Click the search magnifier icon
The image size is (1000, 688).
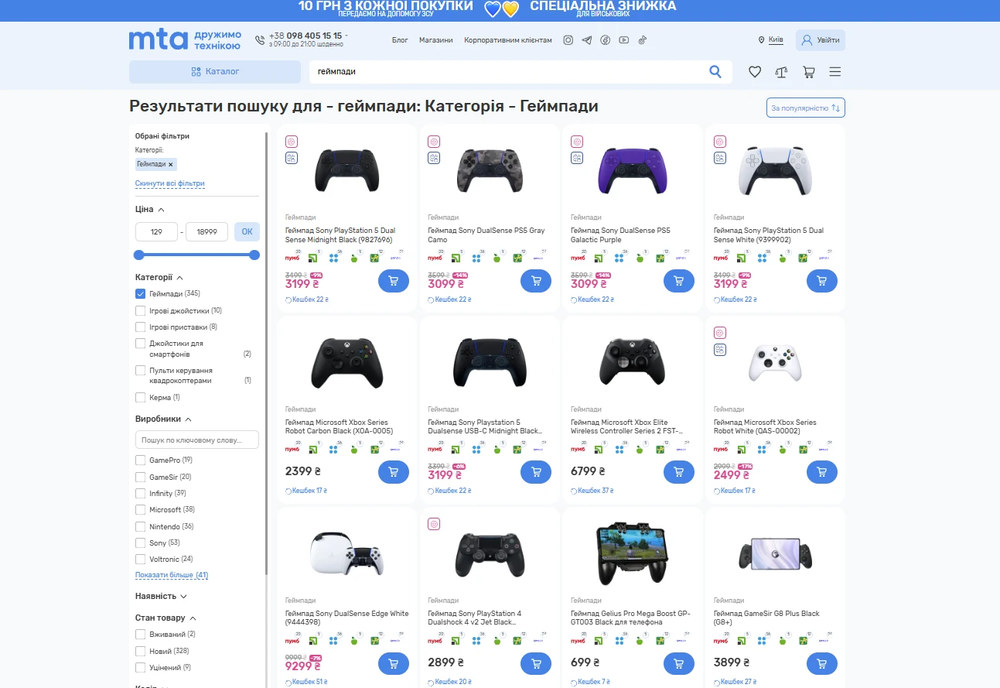(715, 72)
